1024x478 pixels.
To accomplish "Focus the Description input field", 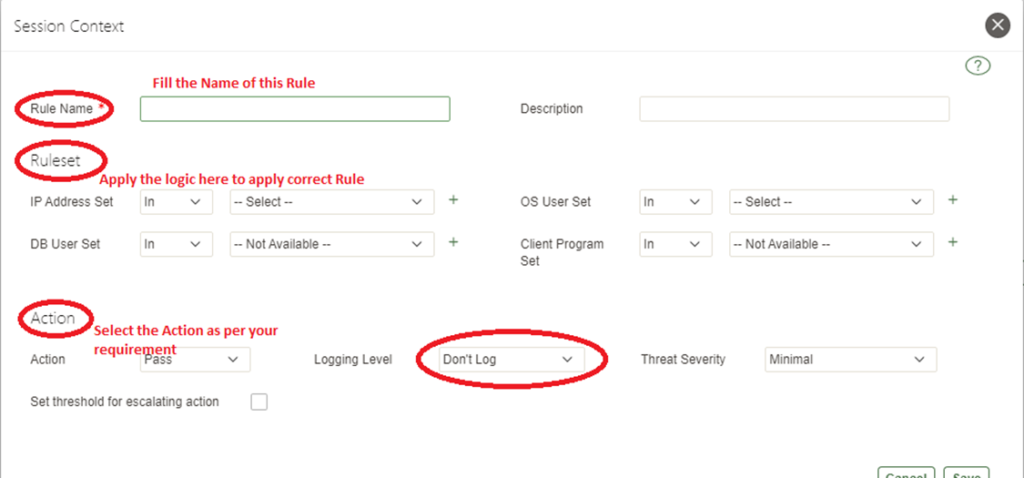I will (794, 109).
